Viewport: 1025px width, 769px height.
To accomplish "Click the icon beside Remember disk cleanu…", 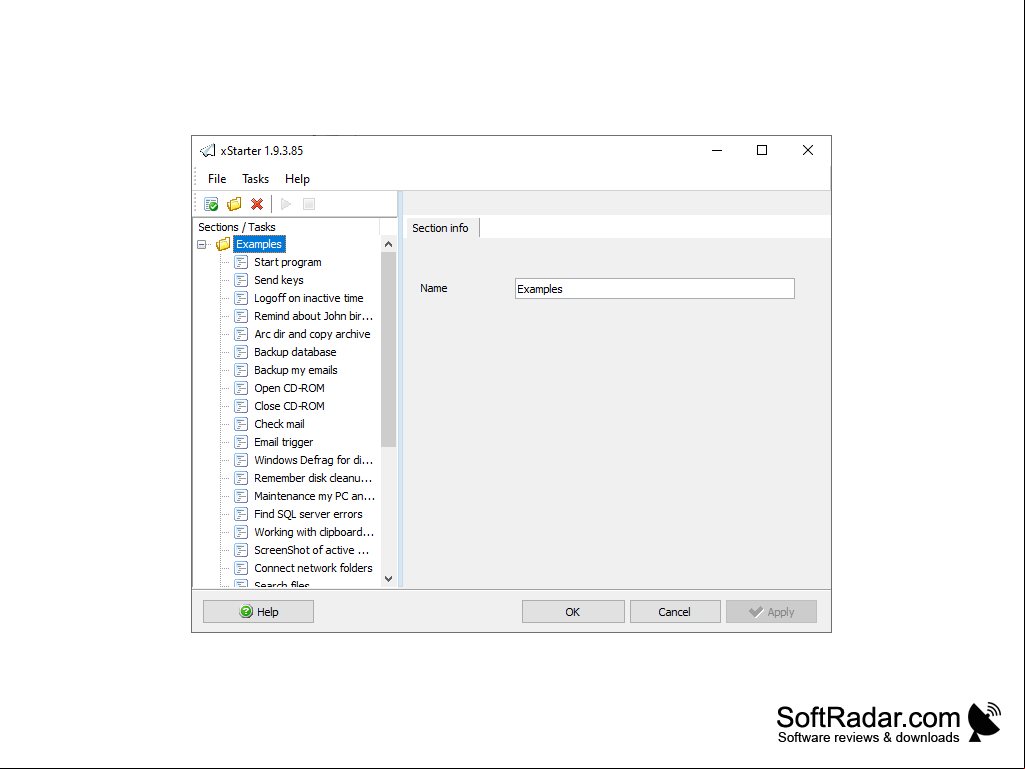I will [x=241, y=478].
